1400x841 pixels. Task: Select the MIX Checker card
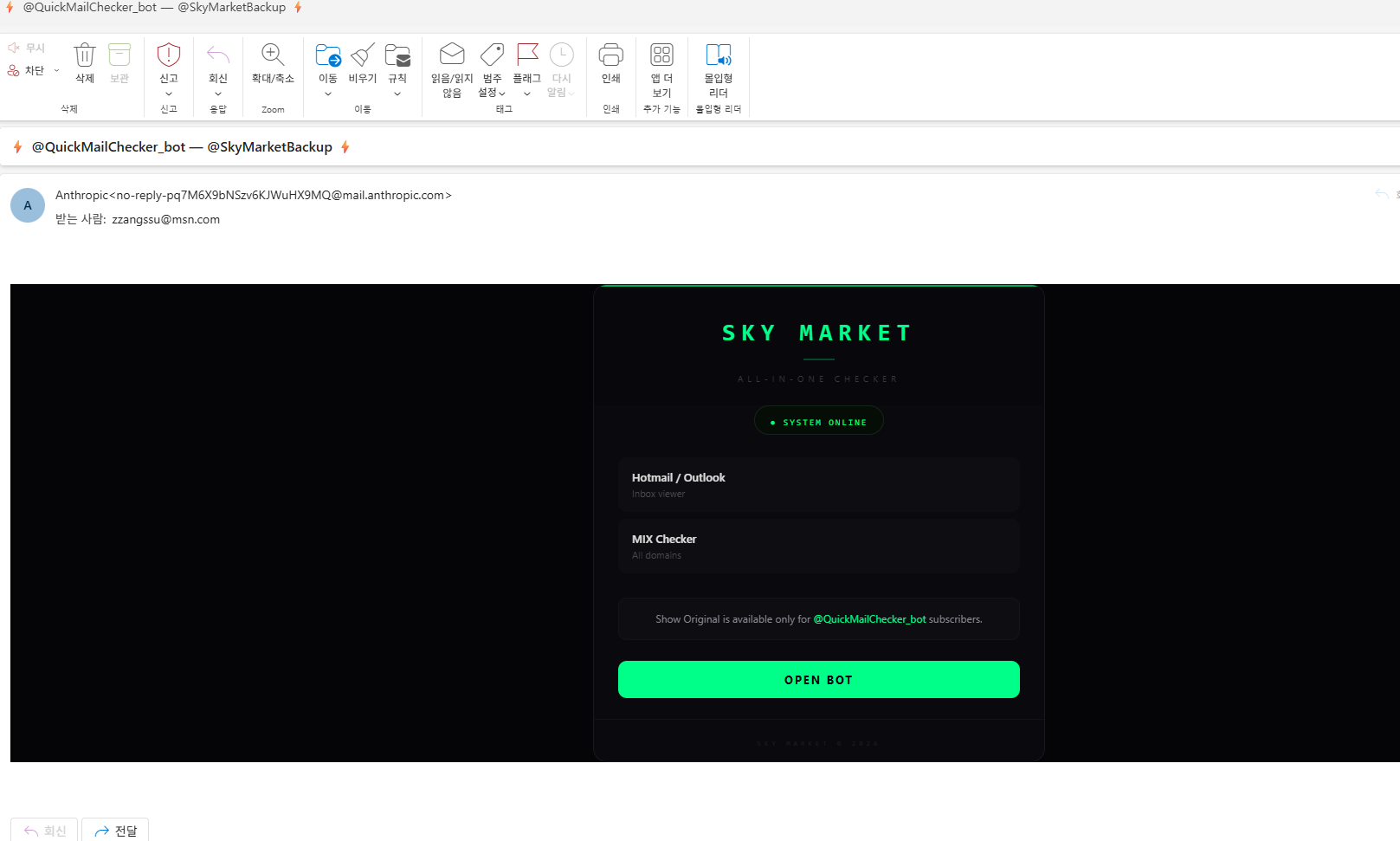[819, 547]
